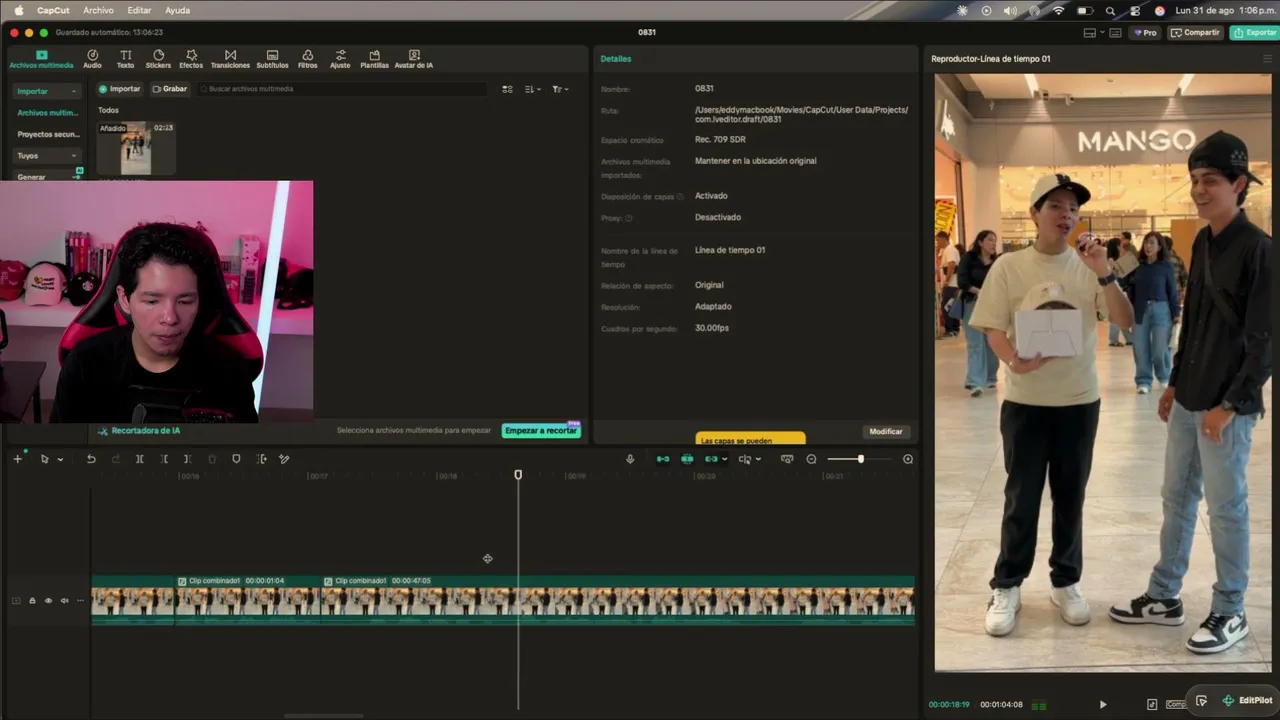Click the search media files field
Image resolution: width=1280 pixels, height=720 pixels.
[x=343, y=89]
